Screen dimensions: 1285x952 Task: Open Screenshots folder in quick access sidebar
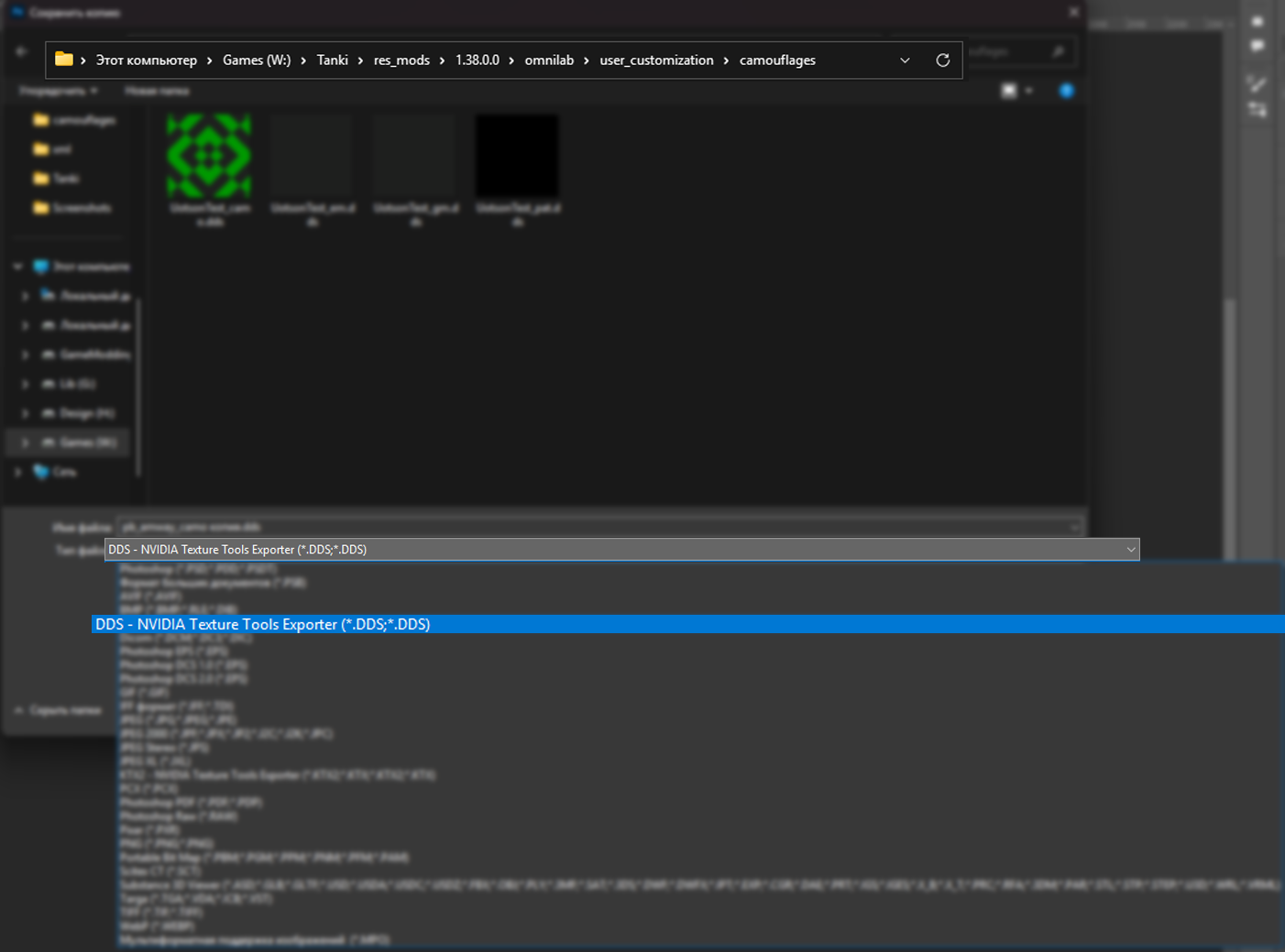(x=81, y=208)
